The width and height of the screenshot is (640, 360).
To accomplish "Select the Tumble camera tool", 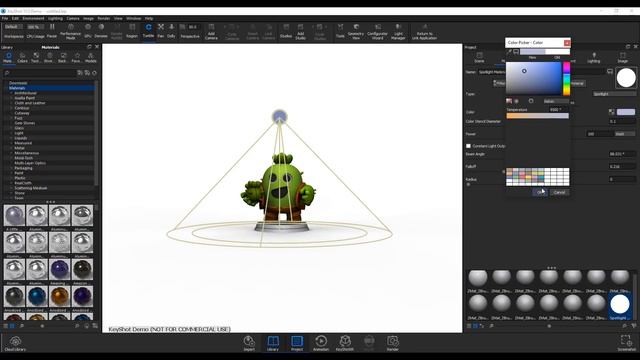I will (x=148, y=31).
